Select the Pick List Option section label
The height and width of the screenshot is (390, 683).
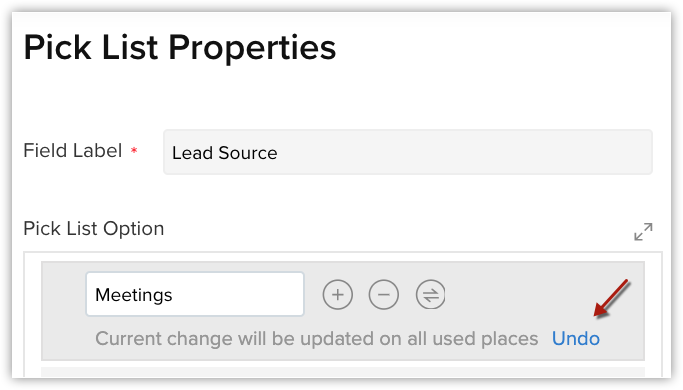pyautogui.click(x=94, y=229)
